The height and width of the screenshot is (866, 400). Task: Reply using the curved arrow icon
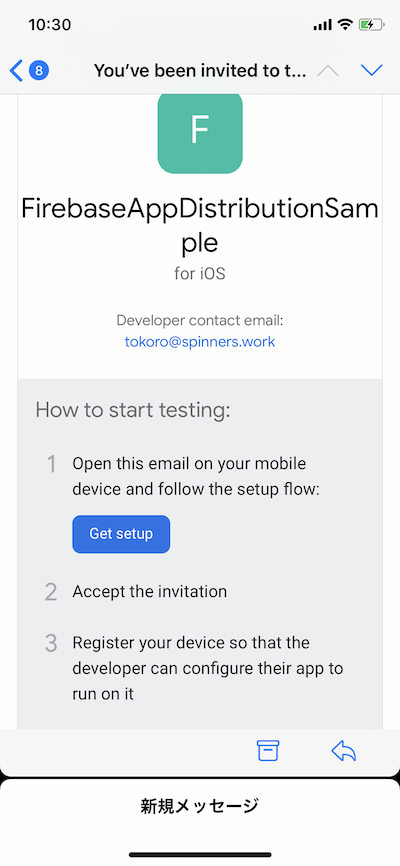[344, 751]
